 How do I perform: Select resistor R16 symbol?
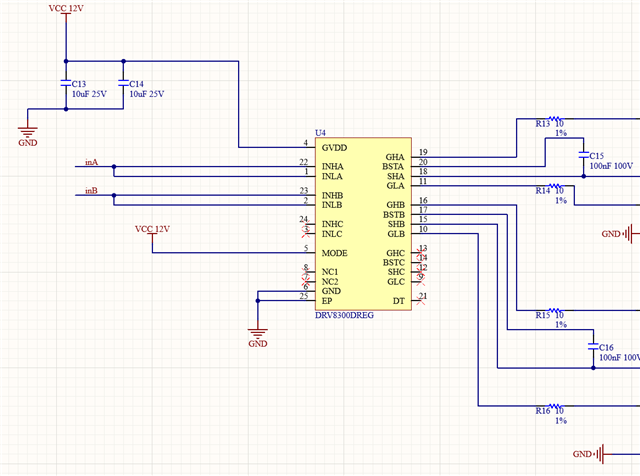click(x=555, y=406)
